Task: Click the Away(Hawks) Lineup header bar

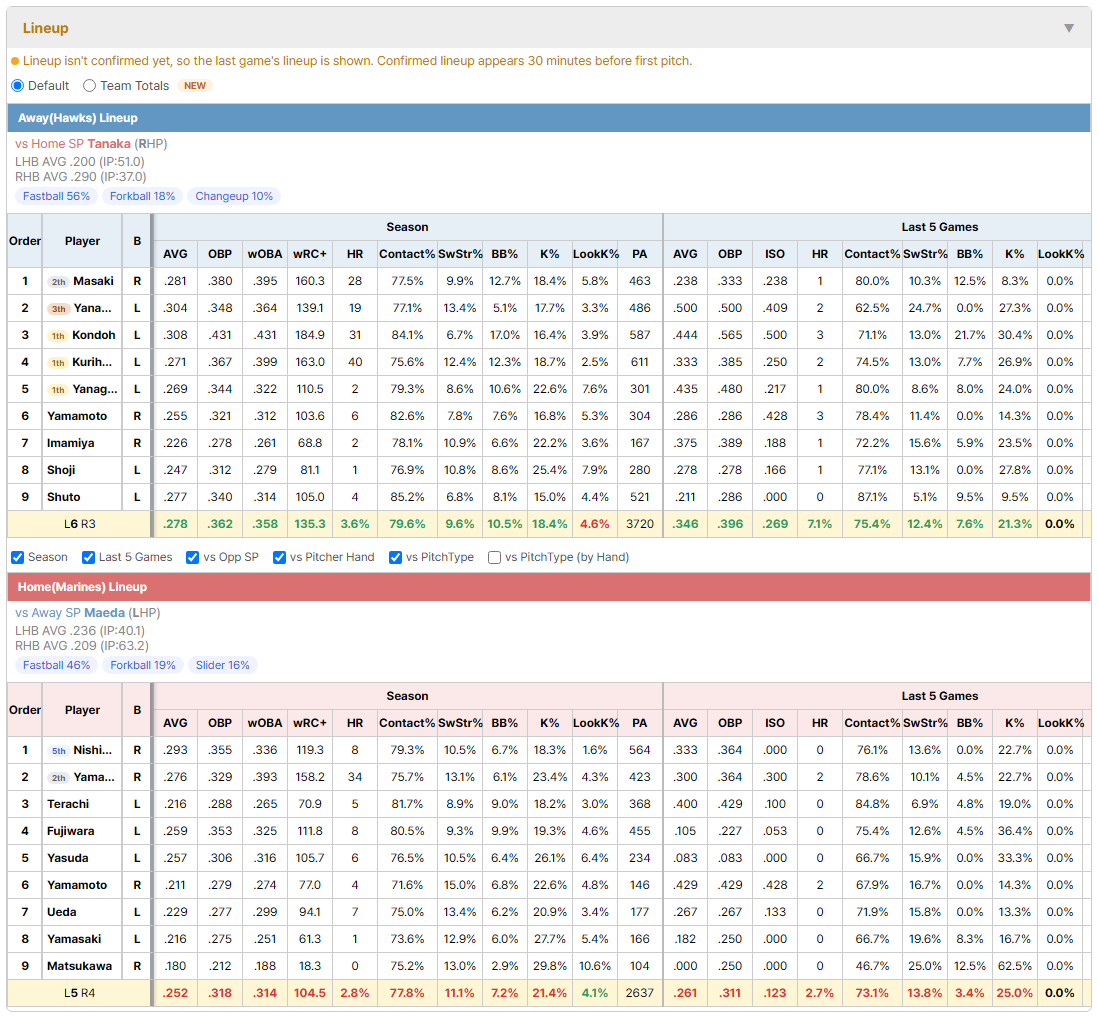Action: pyautogui.click(x=549, y=118)
